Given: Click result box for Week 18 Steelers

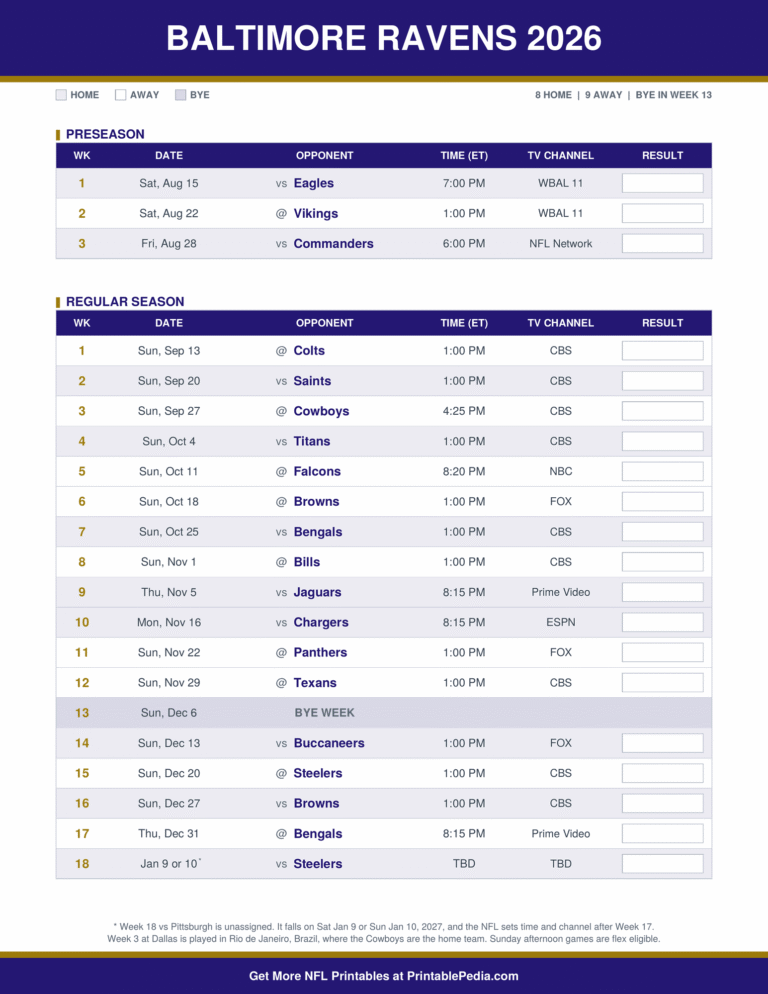Looking at the screenshot, I should coord(662,863).
